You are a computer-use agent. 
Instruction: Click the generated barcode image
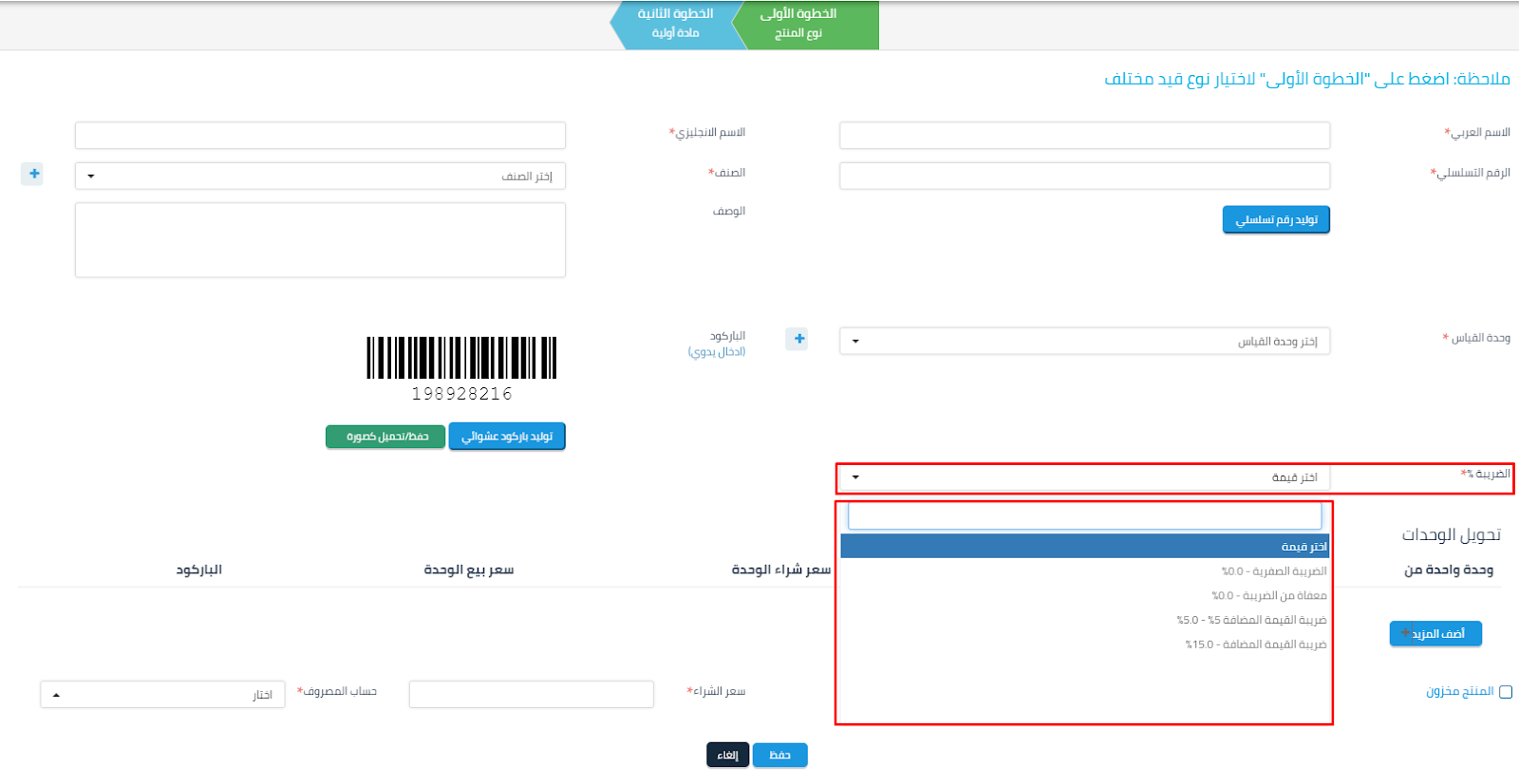(x=461, y=359)
